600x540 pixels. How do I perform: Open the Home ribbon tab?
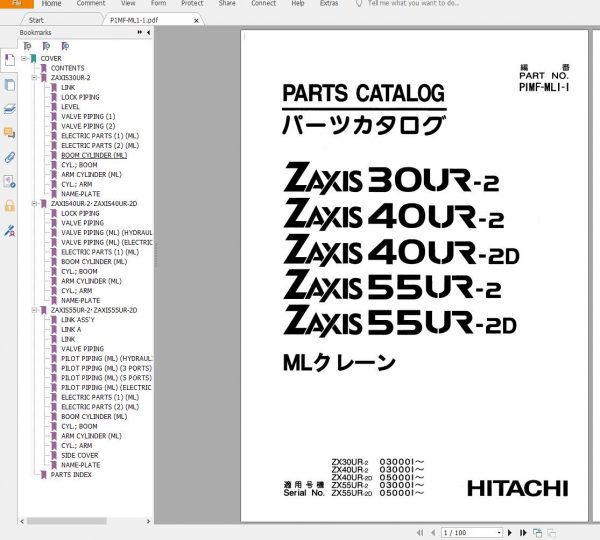tap(51, 3)
